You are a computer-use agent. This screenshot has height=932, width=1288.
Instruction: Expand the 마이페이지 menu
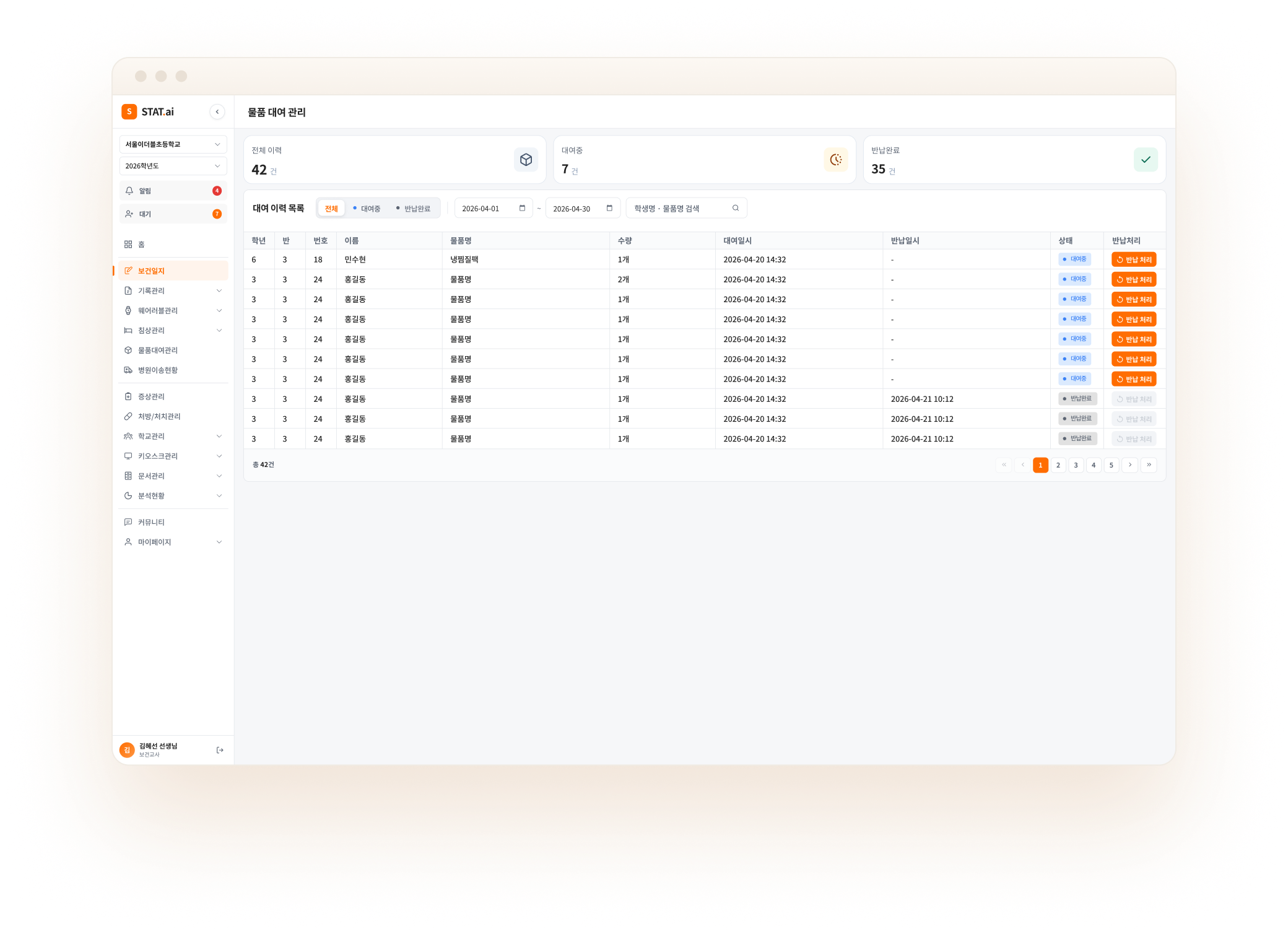pos(173,542)
